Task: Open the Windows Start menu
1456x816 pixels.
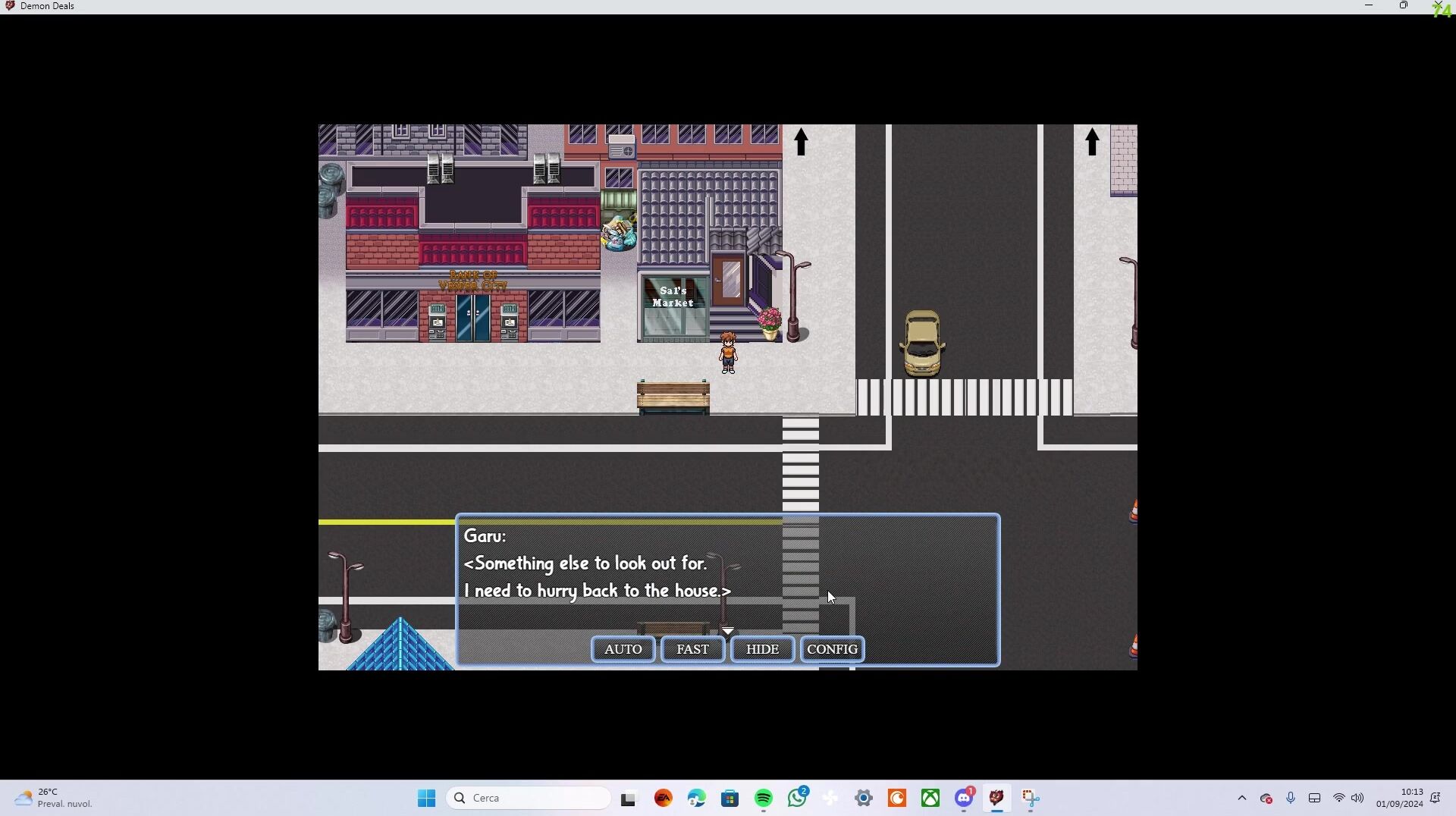Action: [426, 798]
